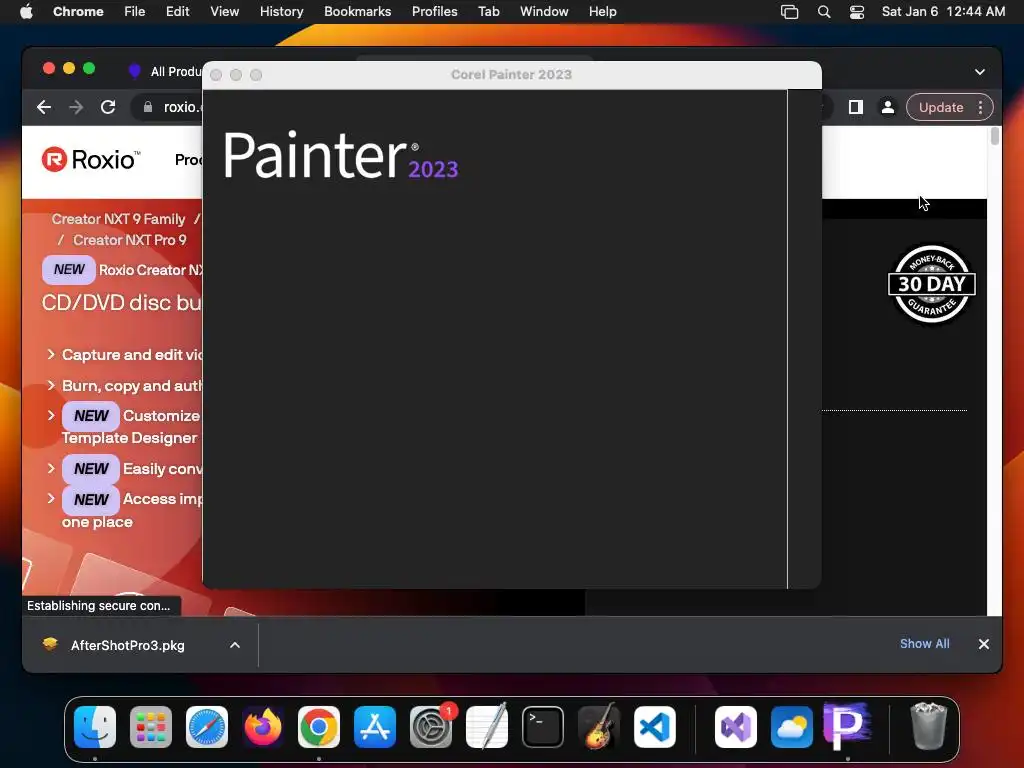Open the Chrome profile avatar
The height and width of the screenshot is (768, 1024).
coord(888,107)
